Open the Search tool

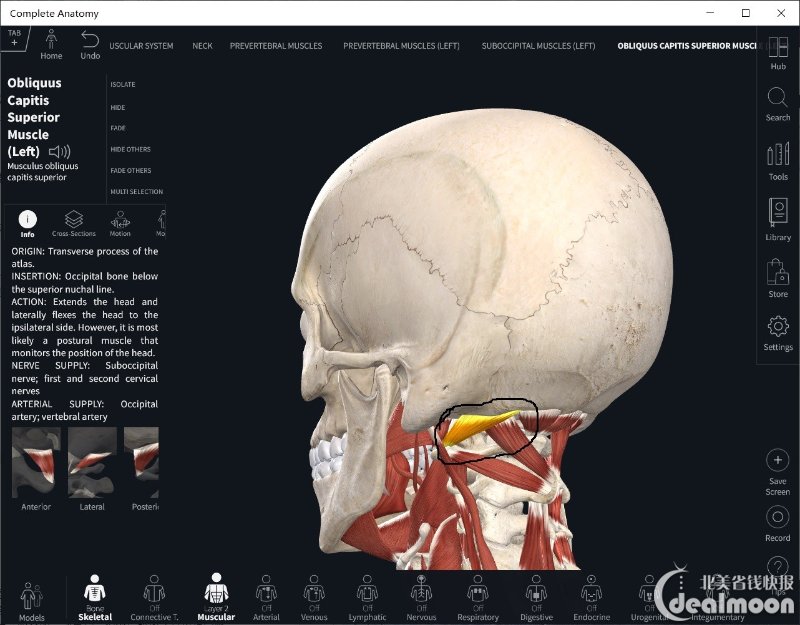tap(778, 104)
